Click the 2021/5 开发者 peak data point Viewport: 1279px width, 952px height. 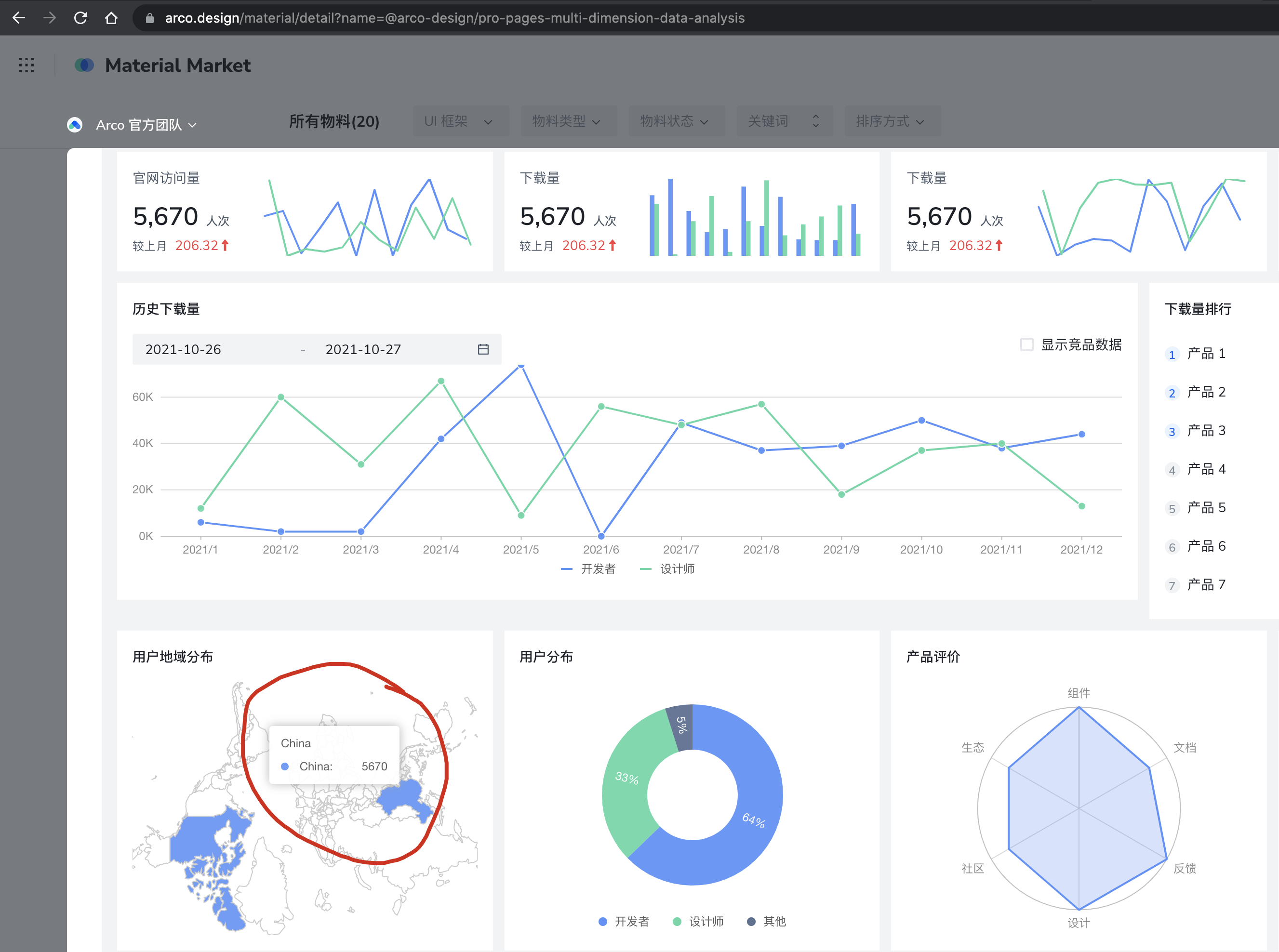521,365
